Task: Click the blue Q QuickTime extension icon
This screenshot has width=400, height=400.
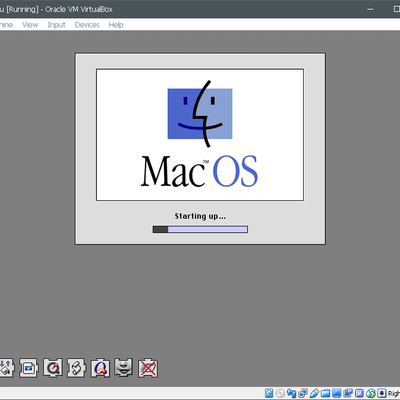Action: pos(100,368)
